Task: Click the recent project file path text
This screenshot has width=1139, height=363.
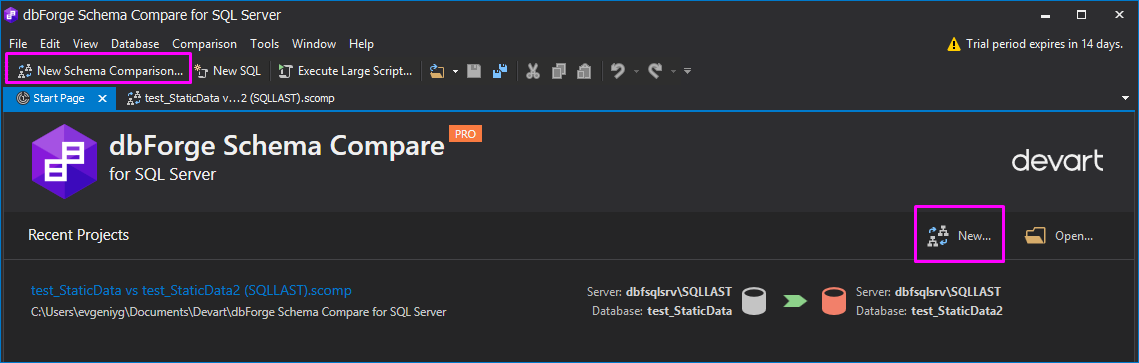Action: pyautogui.click(x=238, y=312)
